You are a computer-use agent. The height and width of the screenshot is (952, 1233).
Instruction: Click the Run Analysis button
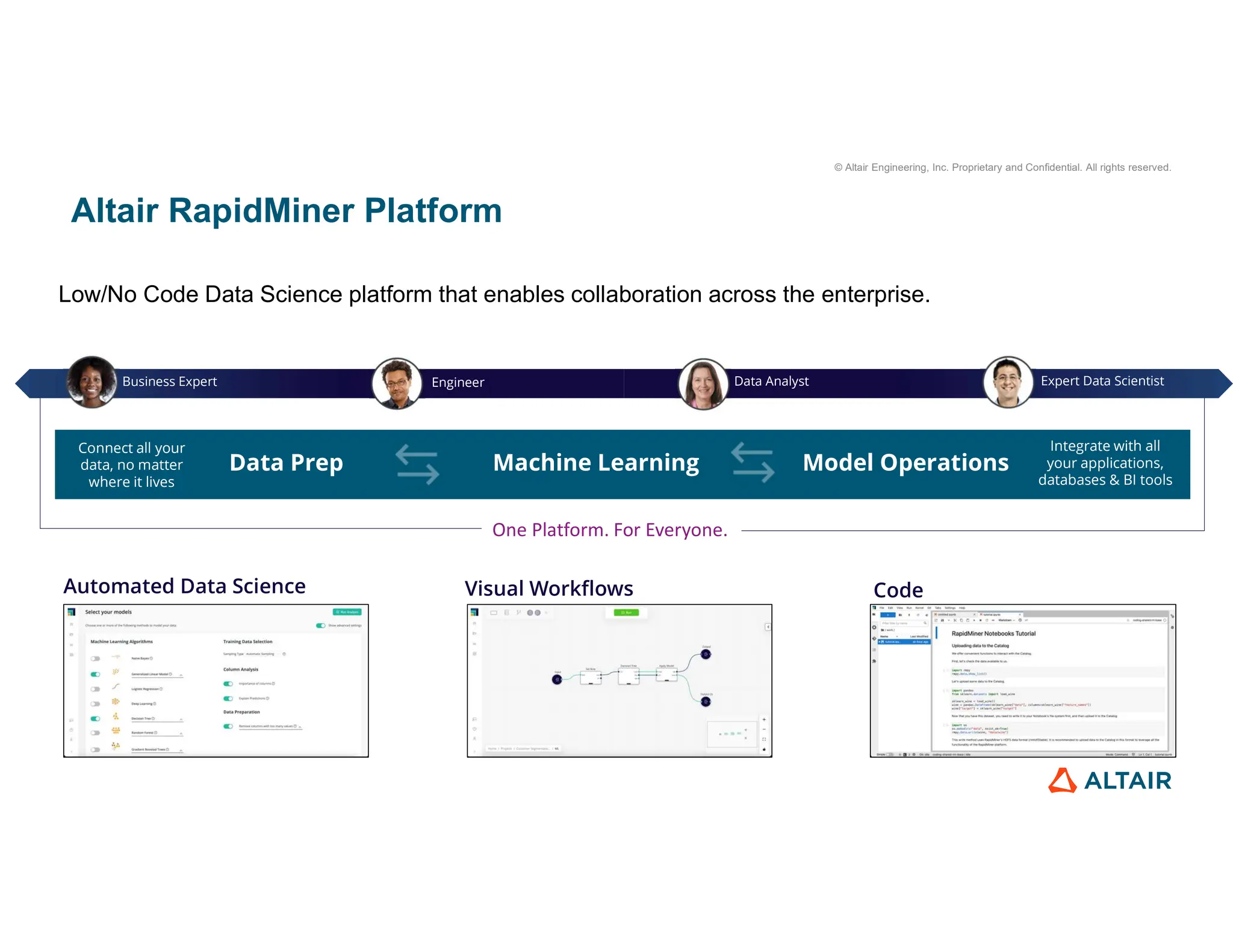click(x=347, y=612)
